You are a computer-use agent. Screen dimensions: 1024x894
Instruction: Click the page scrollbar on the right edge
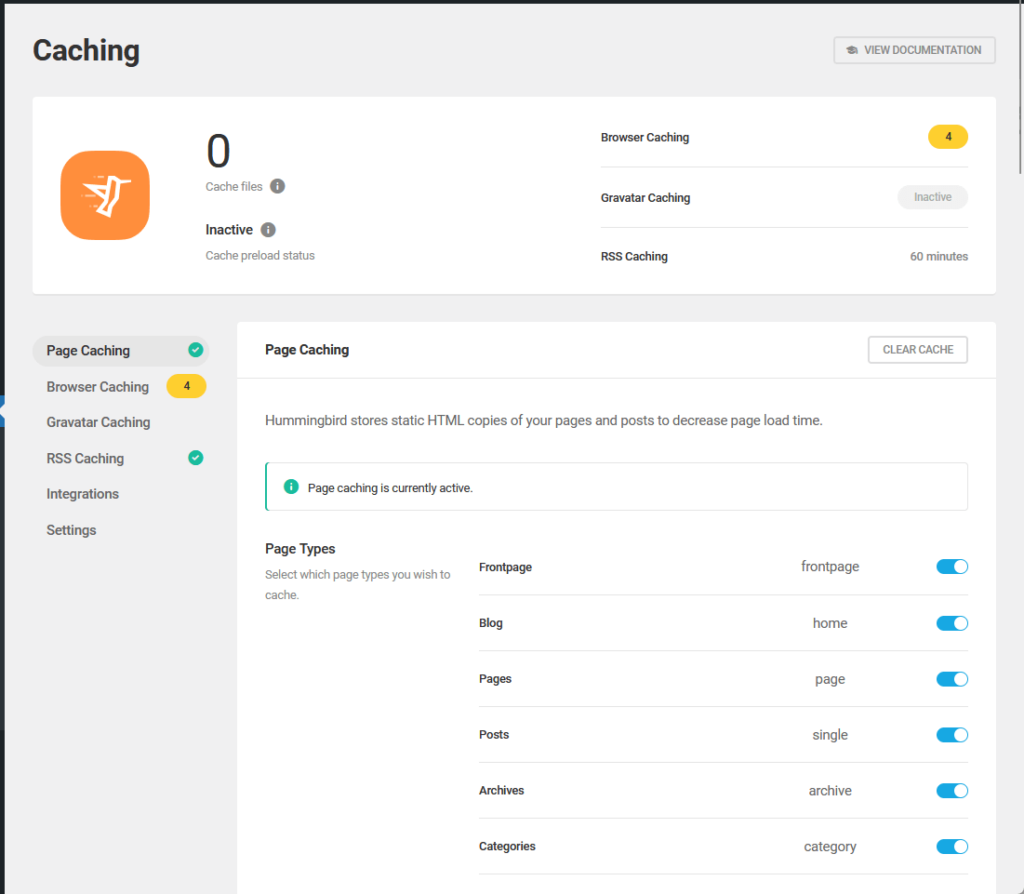(1020, 89)
